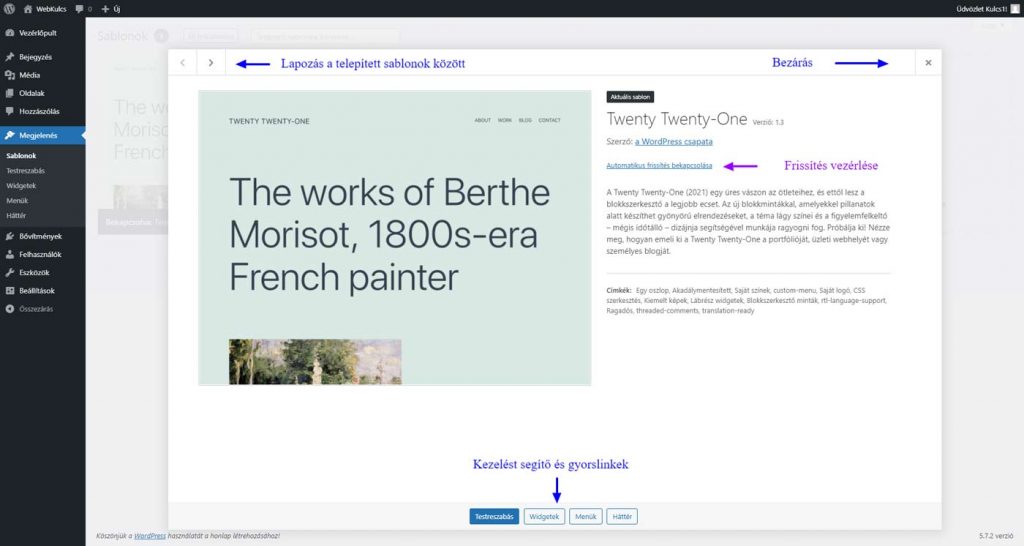
Task: Click the user avatar in the admin bar
Action: [x=1016, y=9]
